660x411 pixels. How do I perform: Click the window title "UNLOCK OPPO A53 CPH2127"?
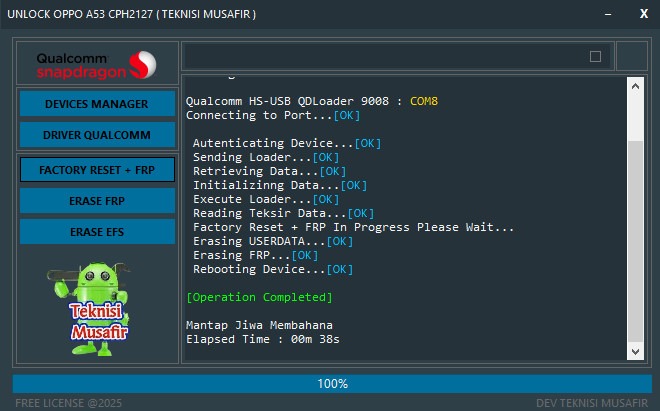click(80, 14)
